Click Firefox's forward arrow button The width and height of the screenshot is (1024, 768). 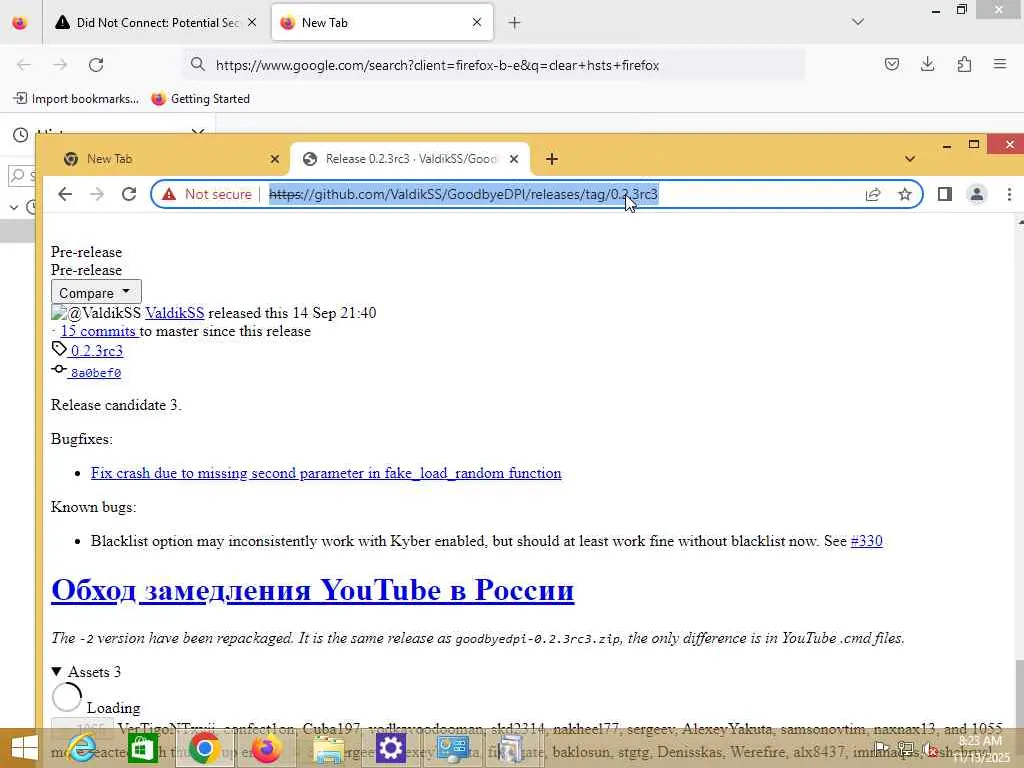tap(60, 65)
